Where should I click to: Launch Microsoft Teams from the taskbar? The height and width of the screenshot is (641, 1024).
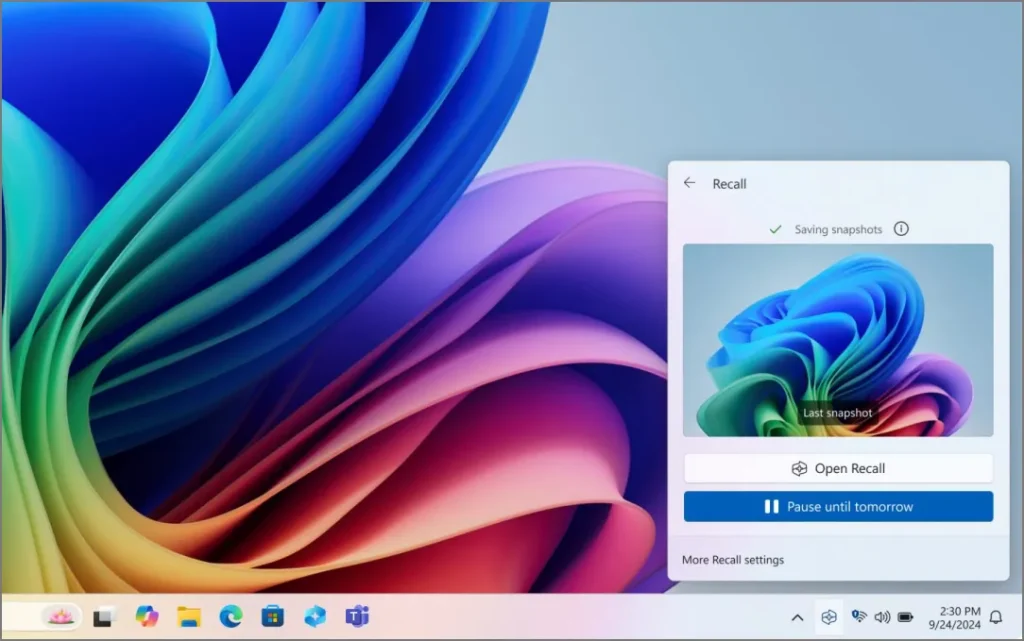click(x=357, y=616)
